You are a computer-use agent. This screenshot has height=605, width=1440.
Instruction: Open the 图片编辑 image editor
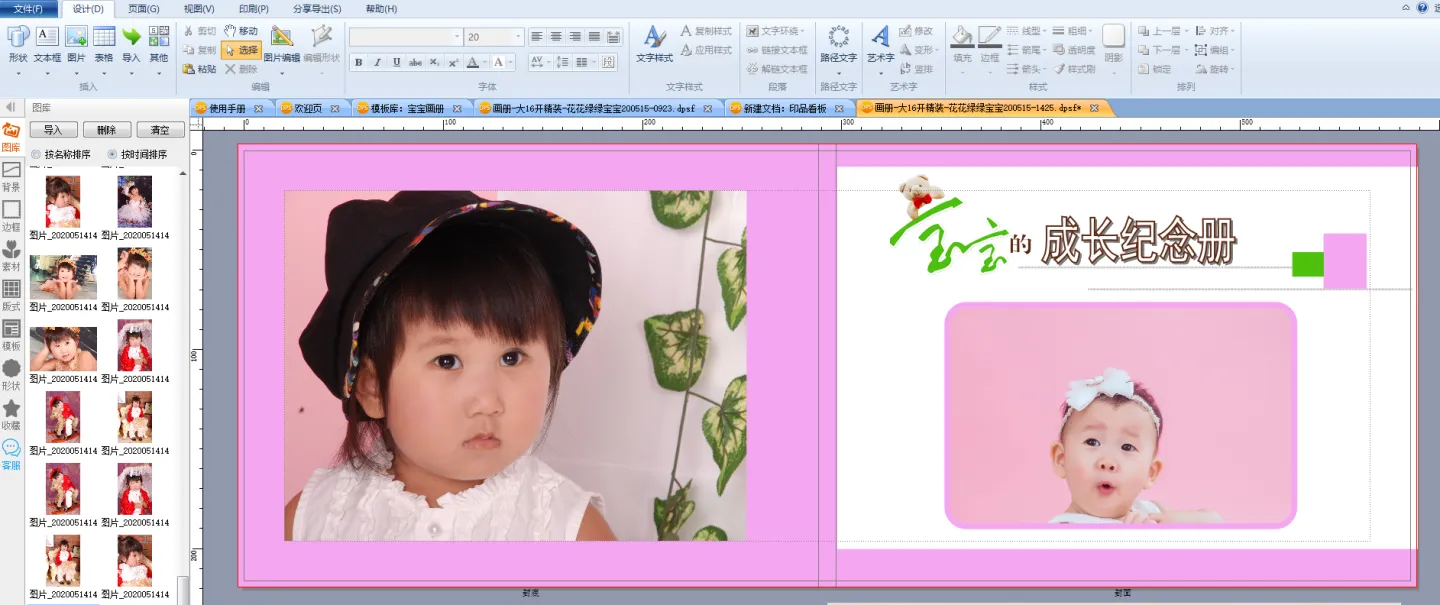click(281, 45)
